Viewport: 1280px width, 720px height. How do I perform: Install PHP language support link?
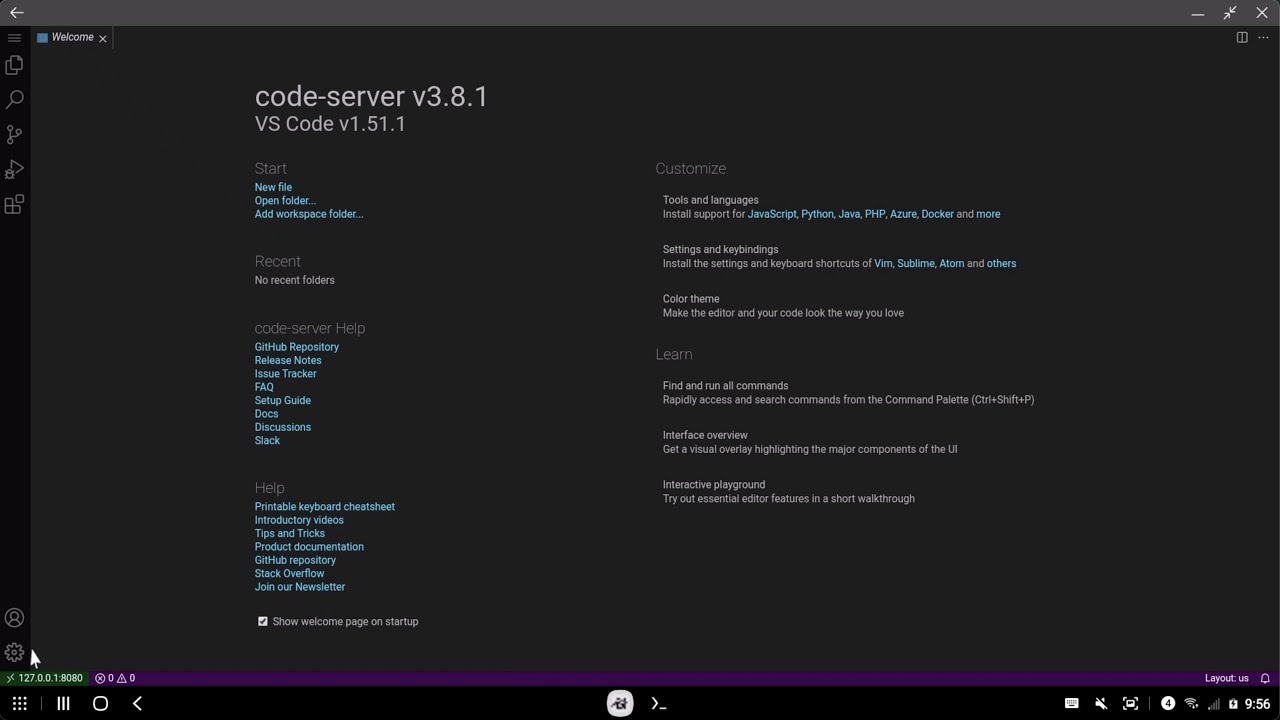pyautogui.click(x=875, y=214)
